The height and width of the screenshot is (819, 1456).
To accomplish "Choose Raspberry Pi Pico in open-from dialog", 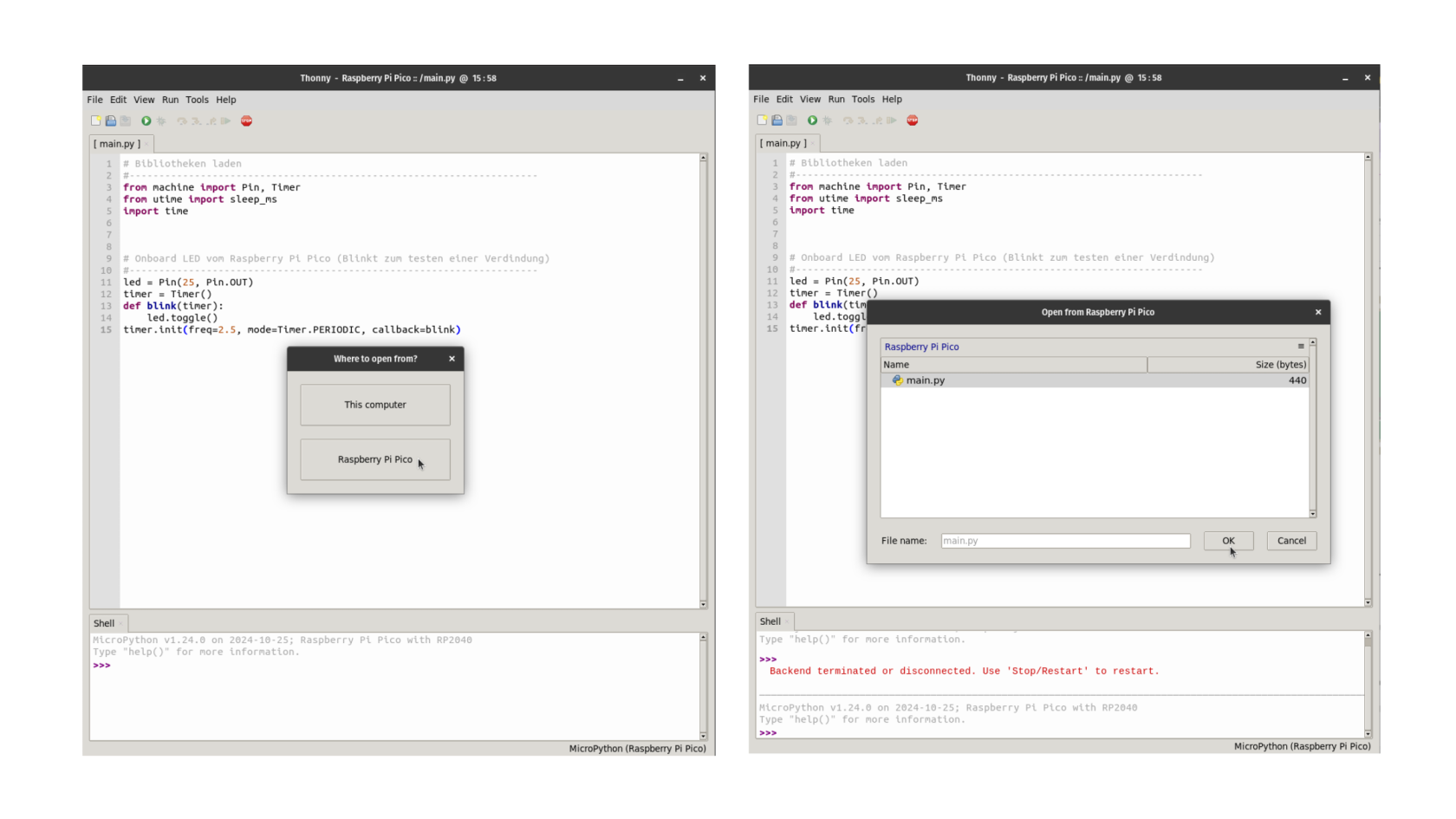I will (375, 459).
